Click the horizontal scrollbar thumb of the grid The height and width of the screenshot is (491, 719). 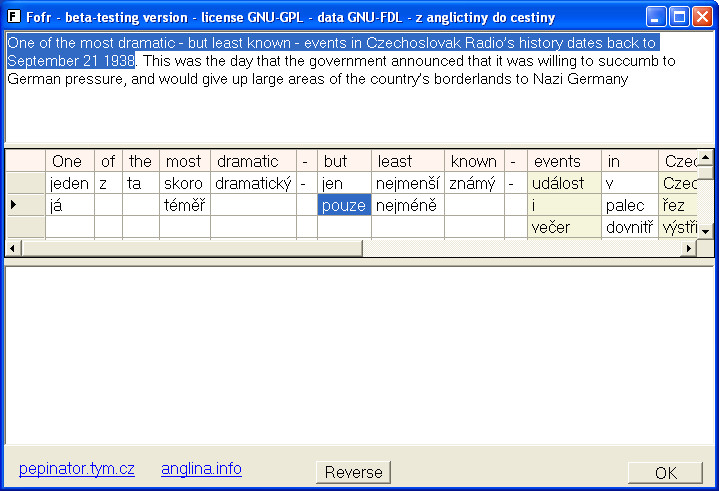tap(192, 248)
